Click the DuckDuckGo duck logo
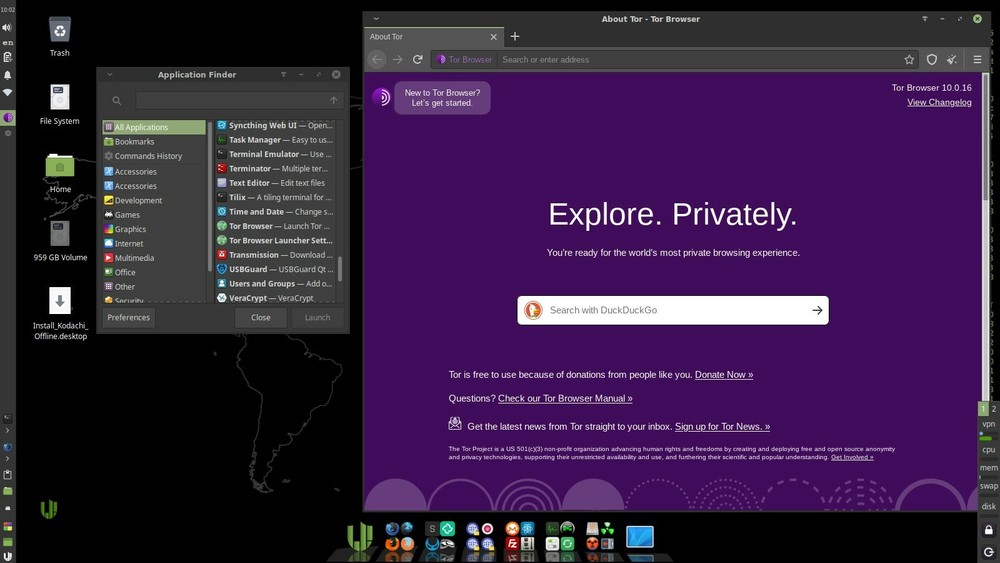 pyautogui.click(x=533, y=310)
